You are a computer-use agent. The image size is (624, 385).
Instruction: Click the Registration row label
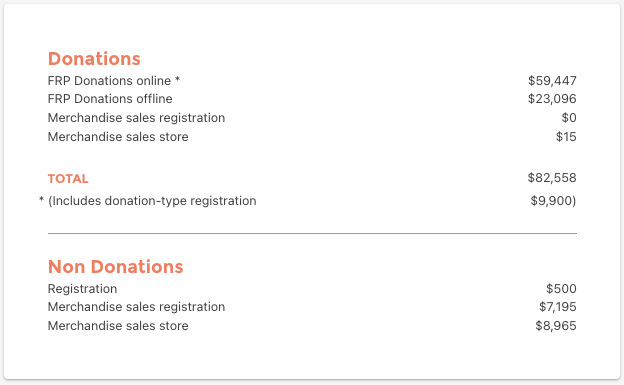[82, 289]
